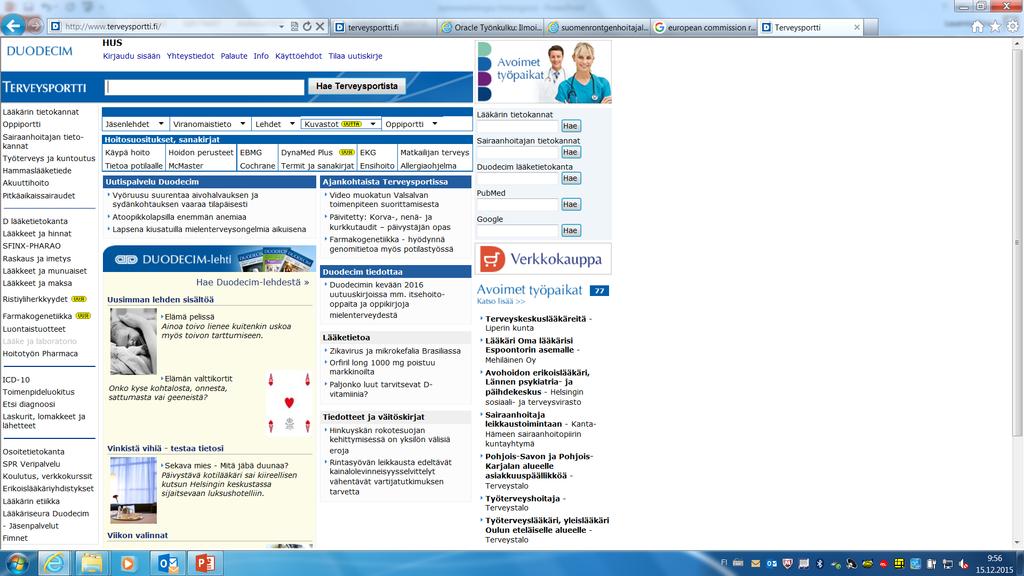Screen dimensions: 1024x576
Task: Open the browser Tools gear icon
Action: pyautogui.click(x=1012, y=27)
